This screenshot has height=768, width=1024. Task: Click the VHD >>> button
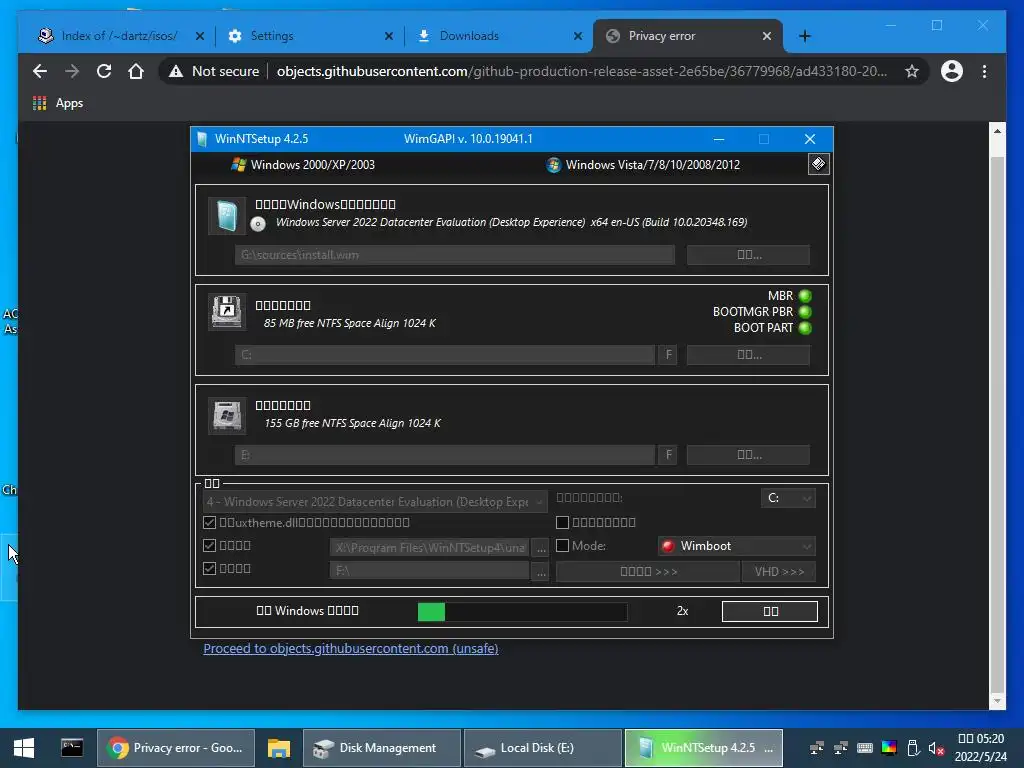pyautogui.click(x=779, y=571)
